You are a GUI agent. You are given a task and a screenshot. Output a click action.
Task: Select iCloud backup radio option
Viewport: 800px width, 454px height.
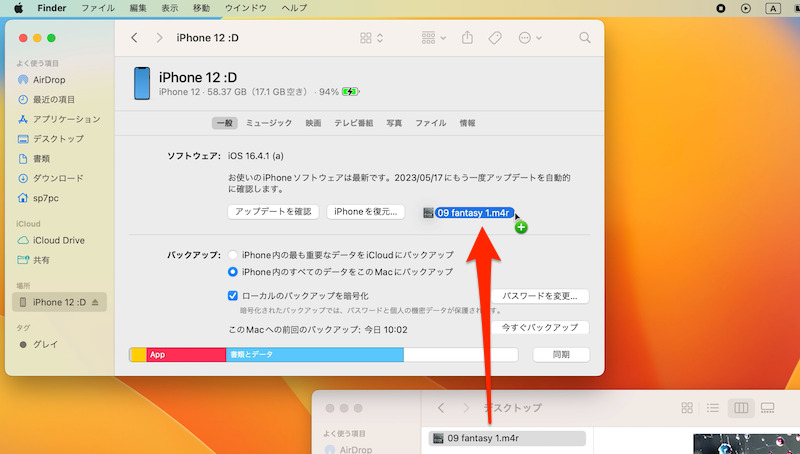[x=233, y=255]
